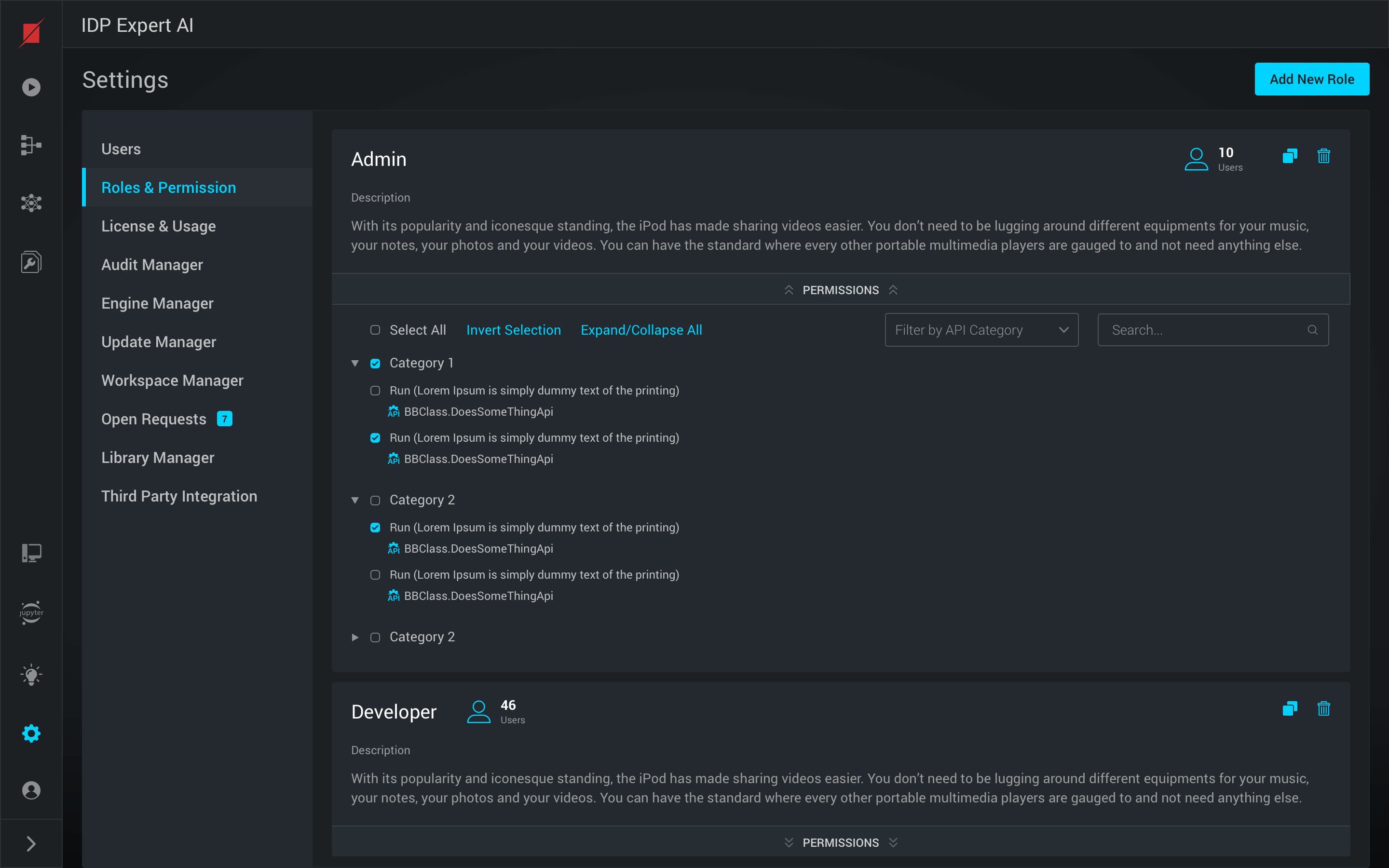
Task: Click the lightbulb icon in sidebar
Action: tap(31, 675)
